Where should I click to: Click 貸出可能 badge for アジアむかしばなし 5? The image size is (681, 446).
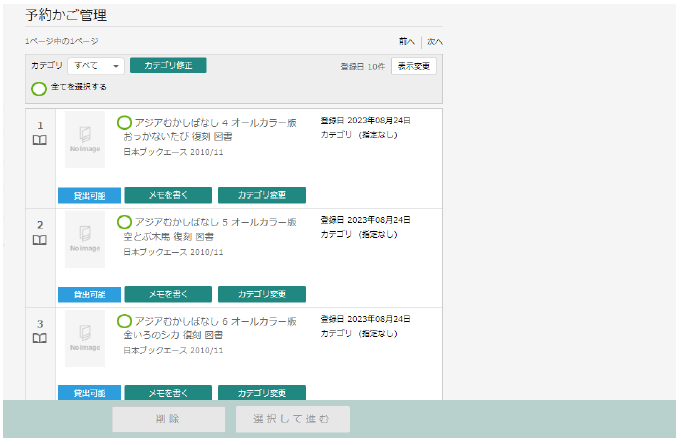tap(89, 294)
